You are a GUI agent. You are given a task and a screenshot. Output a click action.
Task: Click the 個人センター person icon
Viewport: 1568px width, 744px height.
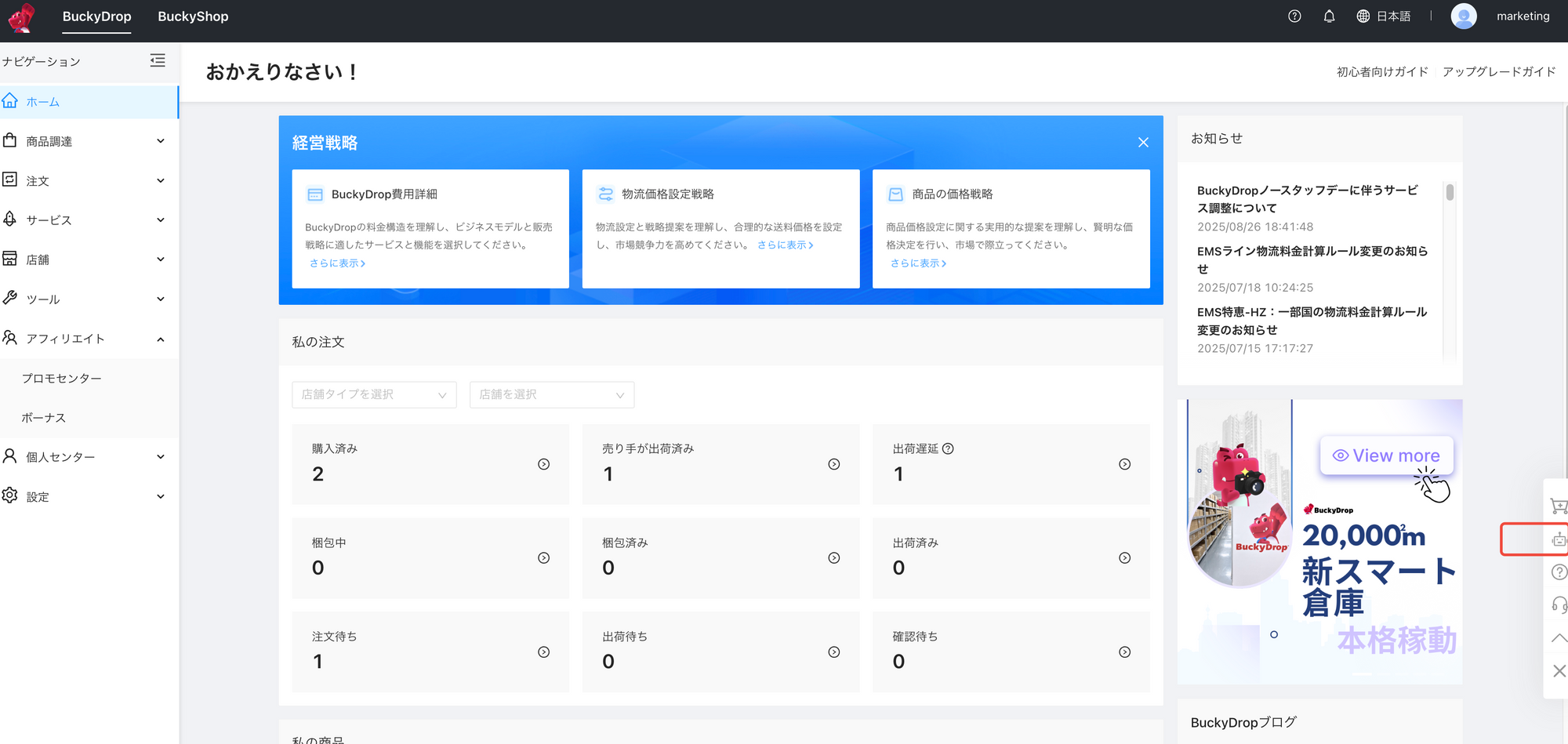[x=9, y=456]
